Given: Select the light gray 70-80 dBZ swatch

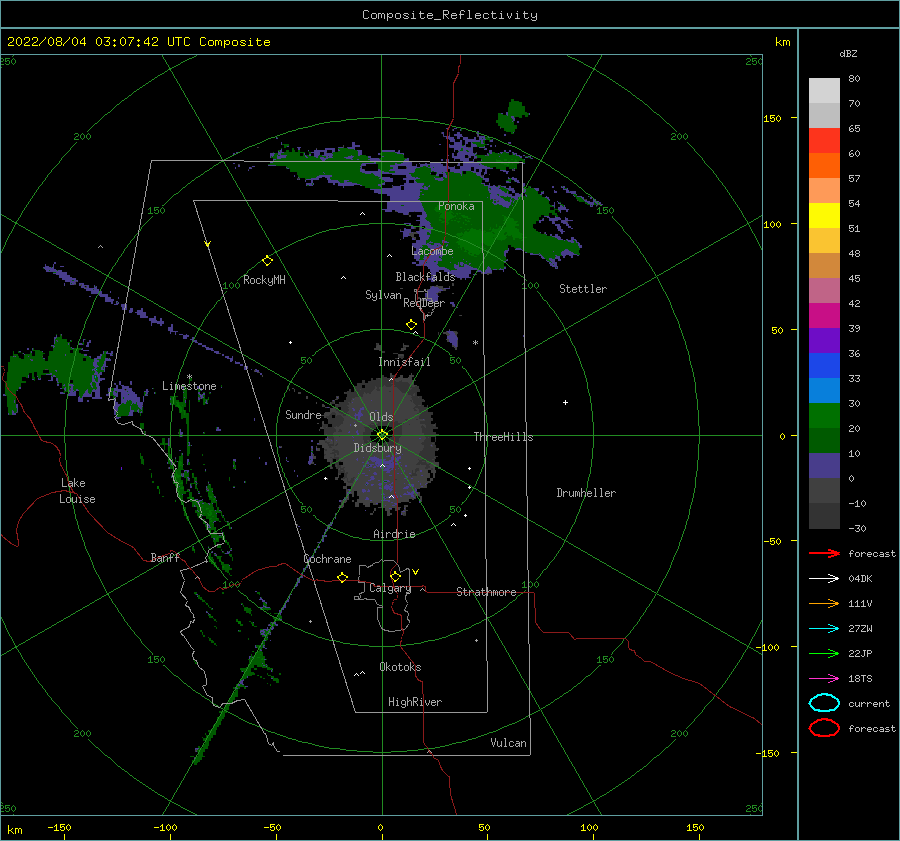Looking at the screenshot, I should point(824,90).
